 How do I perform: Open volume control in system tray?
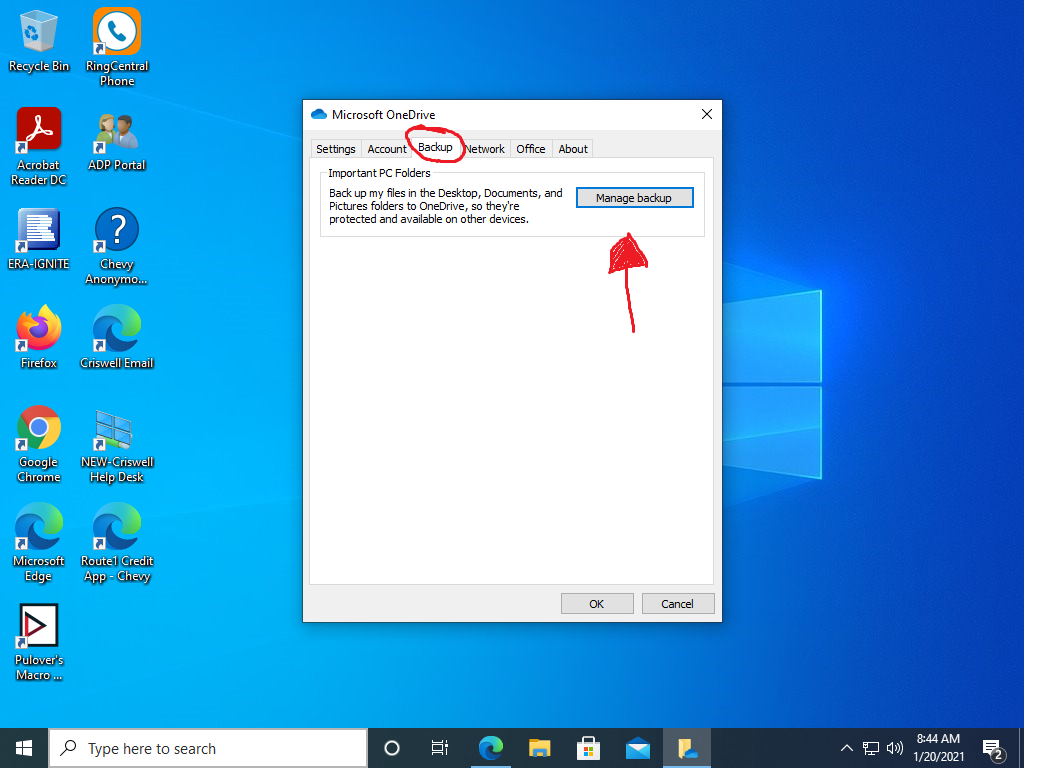(x=894, y=749)
